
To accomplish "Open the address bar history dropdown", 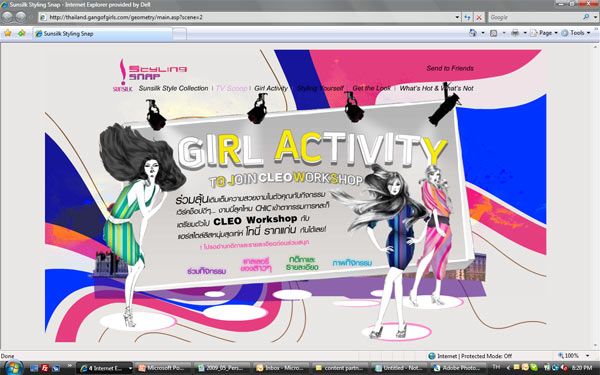I will pyautogui.click(x=457, y=17).
